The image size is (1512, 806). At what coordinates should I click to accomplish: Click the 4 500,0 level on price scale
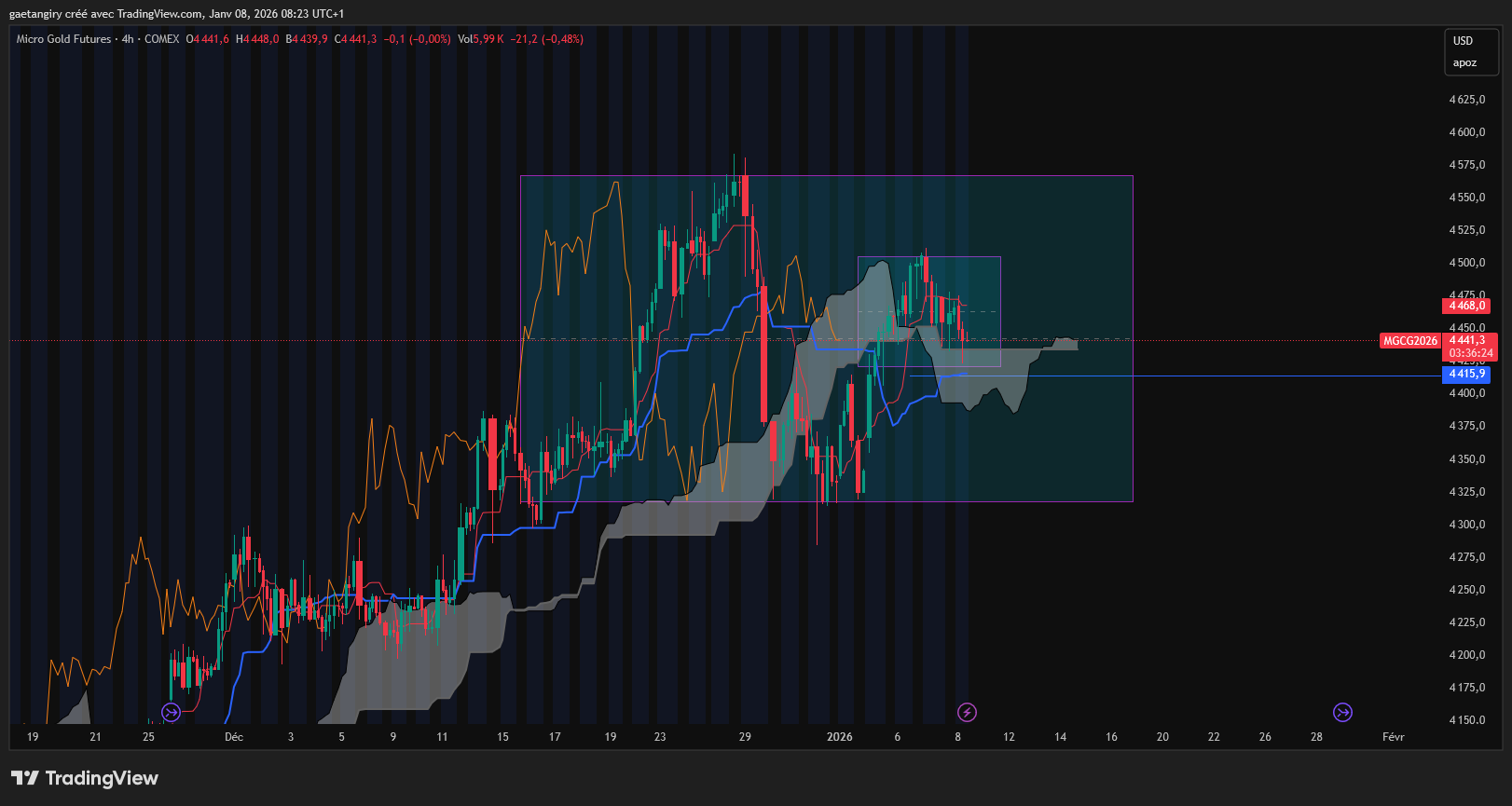click(x=1467, y=263)
